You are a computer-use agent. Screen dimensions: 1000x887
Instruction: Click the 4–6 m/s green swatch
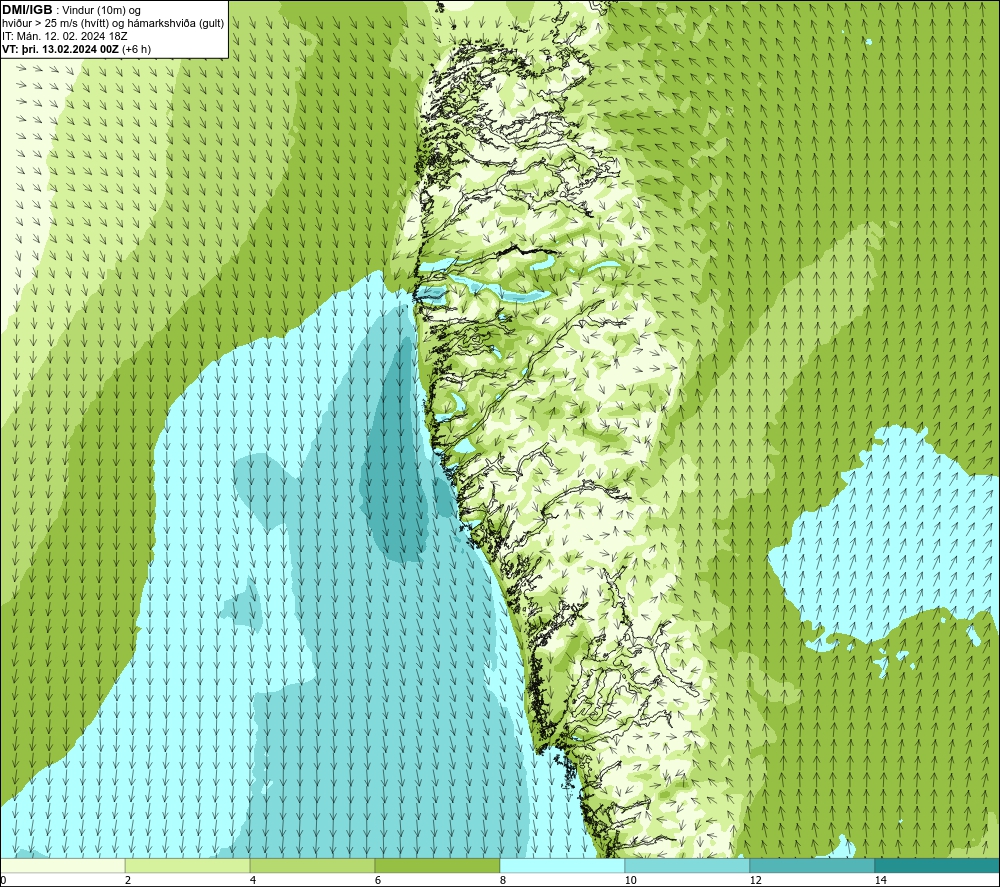pyautogui.click(x=312, y=865)
